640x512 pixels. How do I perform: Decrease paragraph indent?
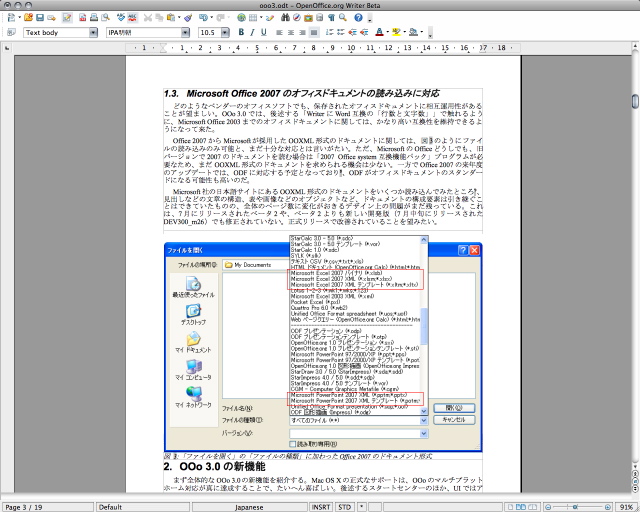(x=352, y=32)
